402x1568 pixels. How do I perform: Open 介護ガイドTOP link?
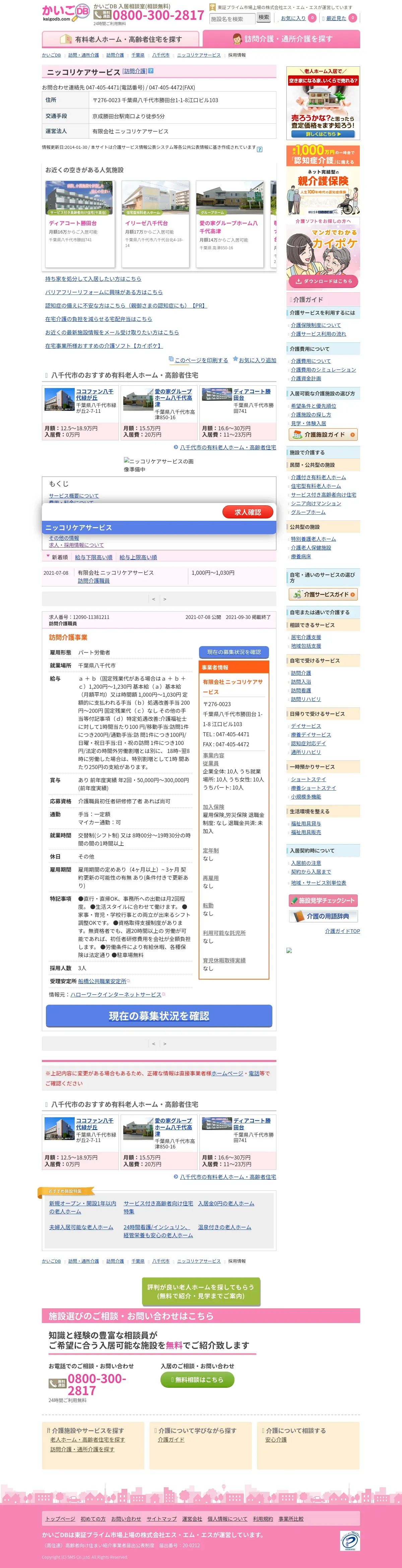342,931
